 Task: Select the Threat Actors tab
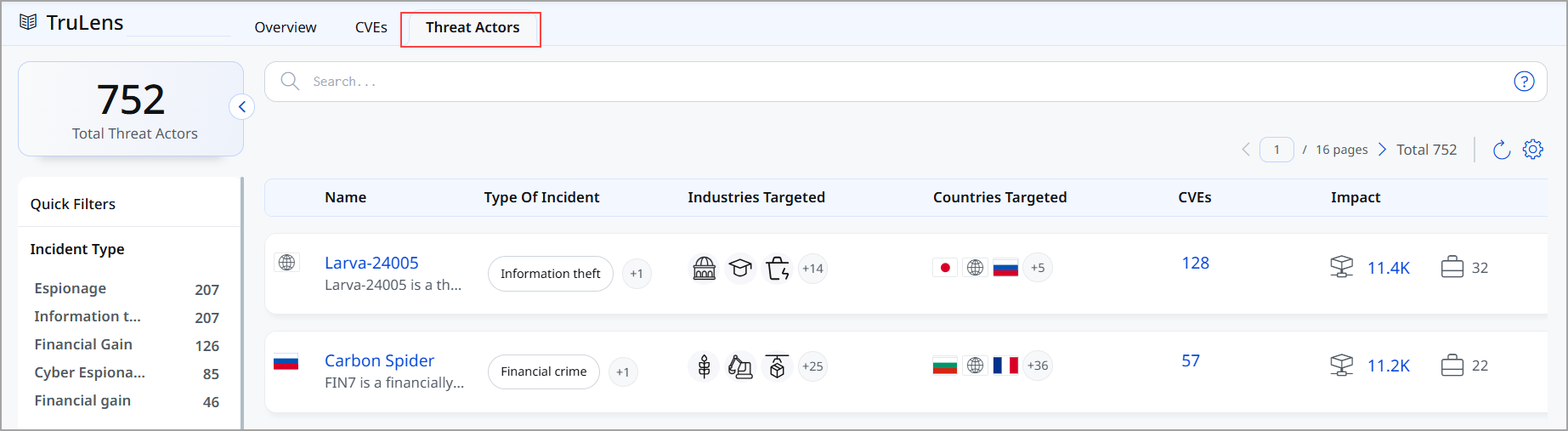point(472,27)
